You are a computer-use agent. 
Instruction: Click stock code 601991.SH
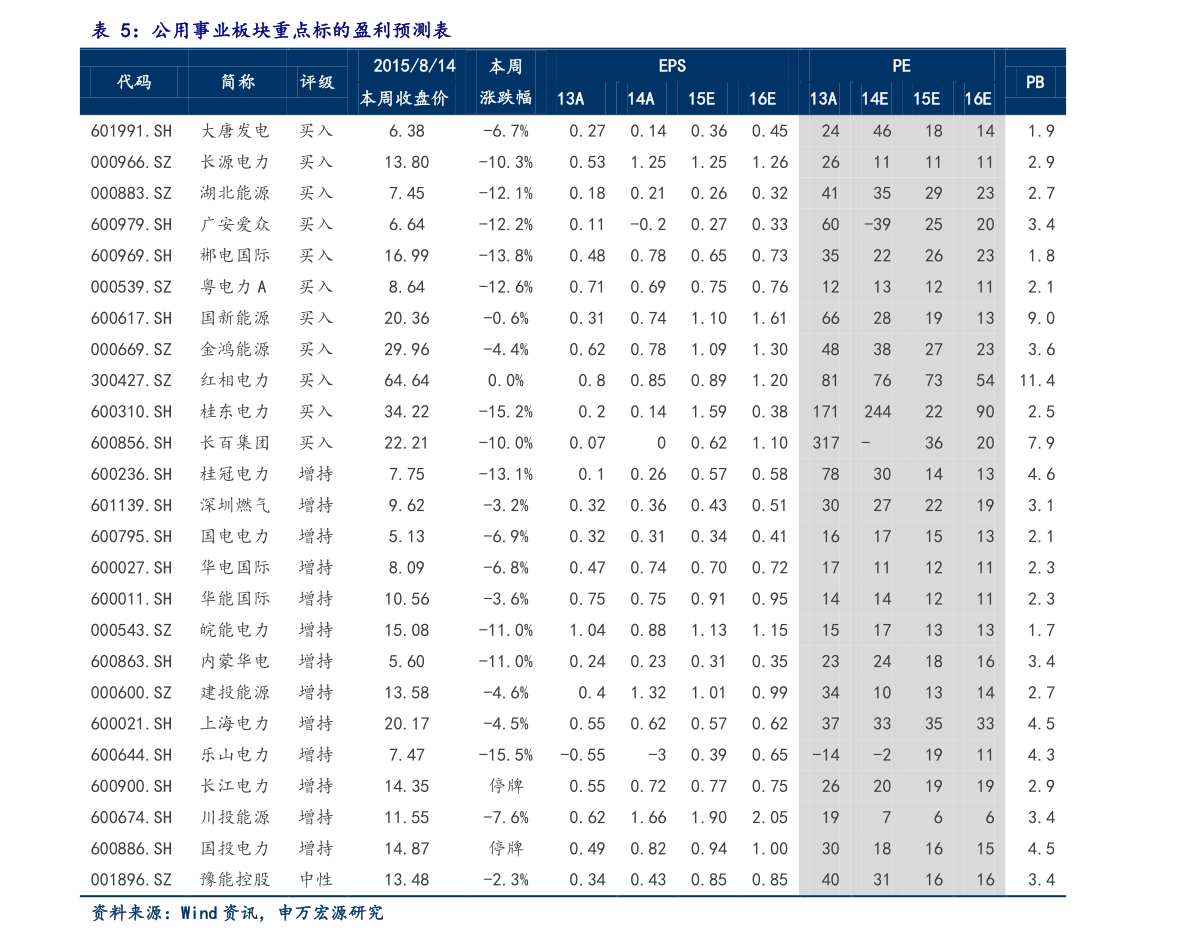click(x=131, y=131)
